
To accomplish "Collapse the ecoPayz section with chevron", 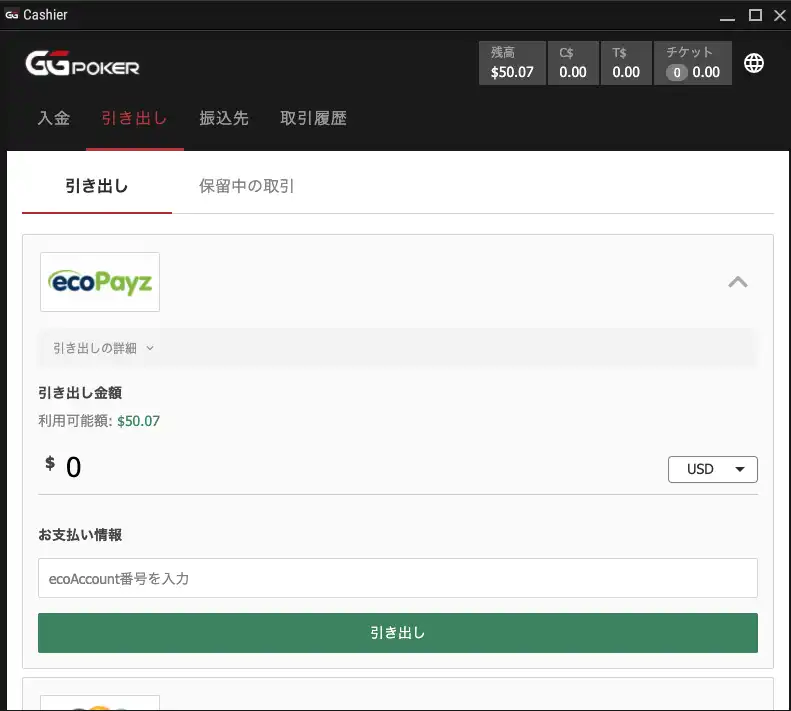I will pyautogui.click(x=737, y=282).
